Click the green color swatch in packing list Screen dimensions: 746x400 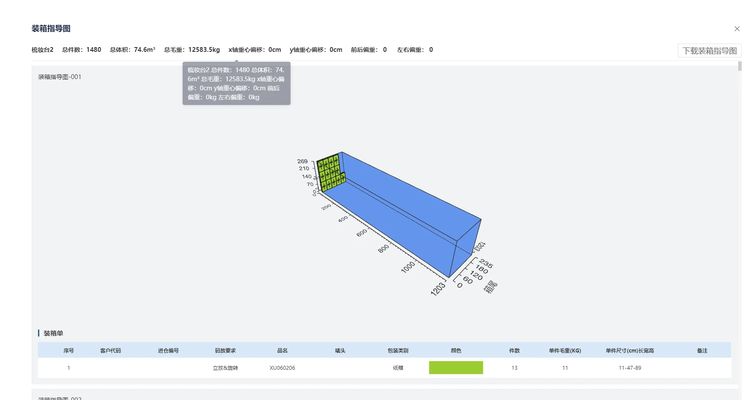click(455, 368)
